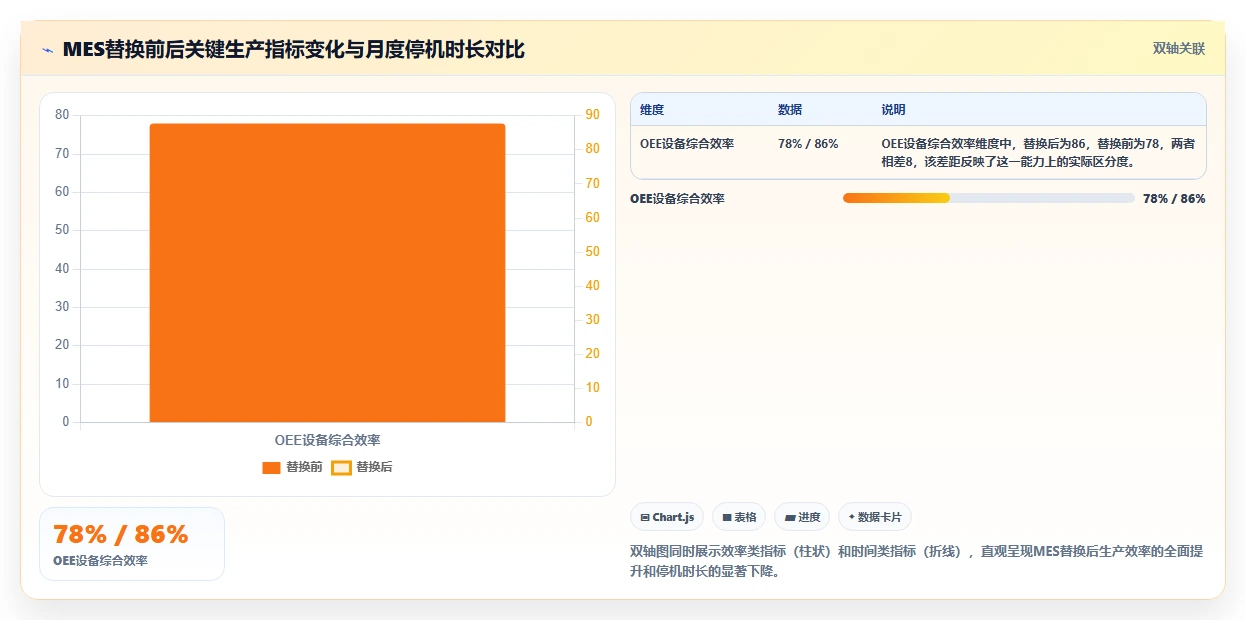1246x620 pixels.
Task: Select the Chart.js tag chip
Action: pyautogui.click(x=667, y=517)
